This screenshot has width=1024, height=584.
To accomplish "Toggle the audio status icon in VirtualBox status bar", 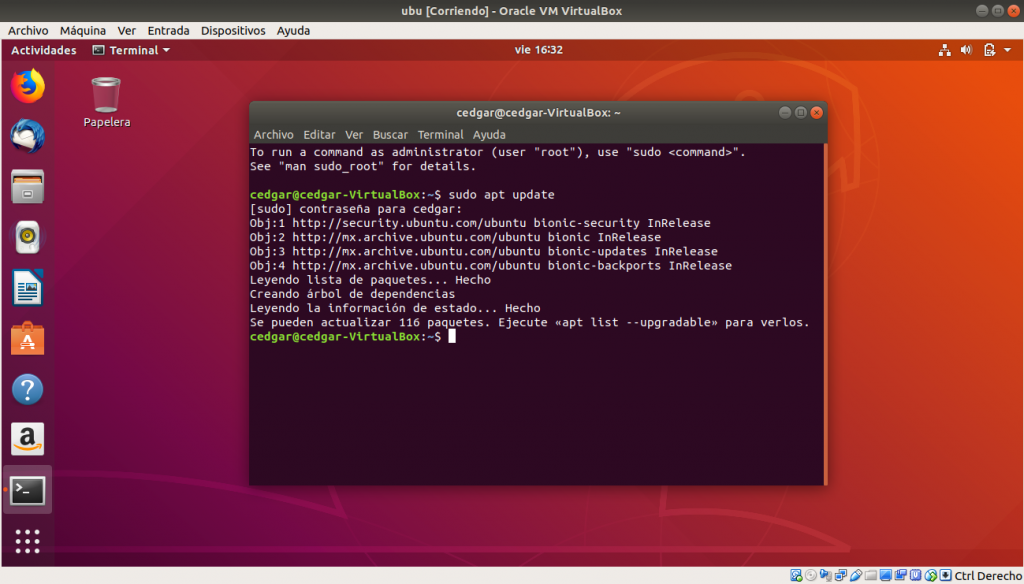I will click(x=823, y=575).
